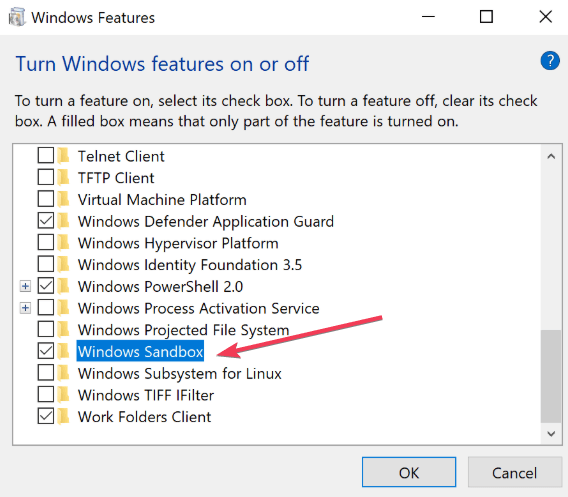
Task: Enable Windows Projected File System checkbox
Action: pos(46,329)
